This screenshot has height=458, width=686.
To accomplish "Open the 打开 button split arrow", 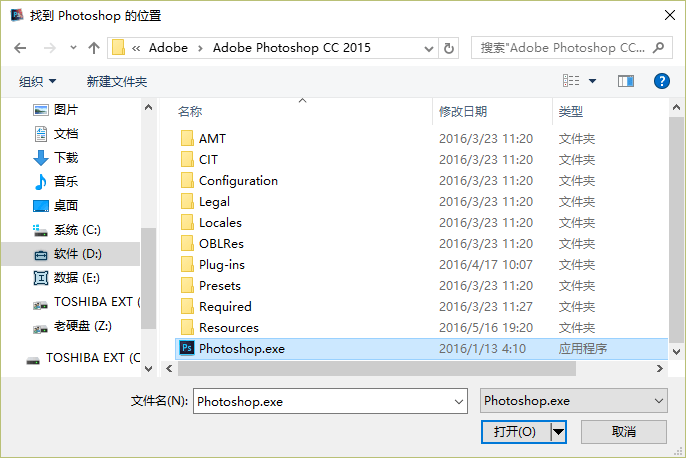I will [558, 432].
